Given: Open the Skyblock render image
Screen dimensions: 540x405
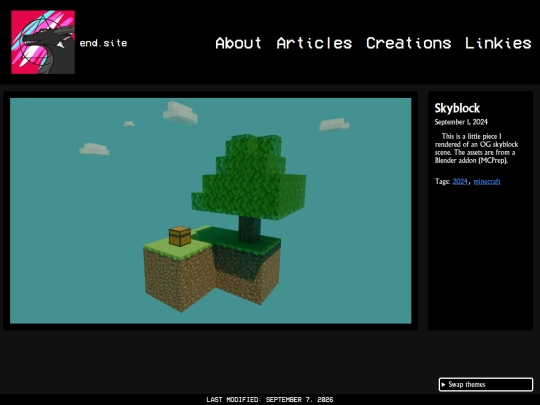Looking at the screenshot, I should (x=210, y=211).
